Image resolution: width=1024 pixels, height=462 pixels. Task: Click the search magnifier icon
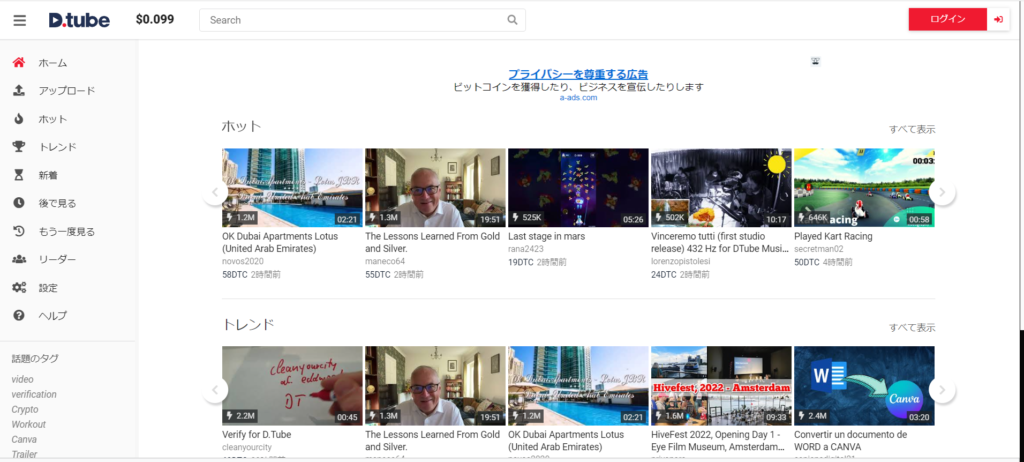pyautogui.click(x=512, y=20)
